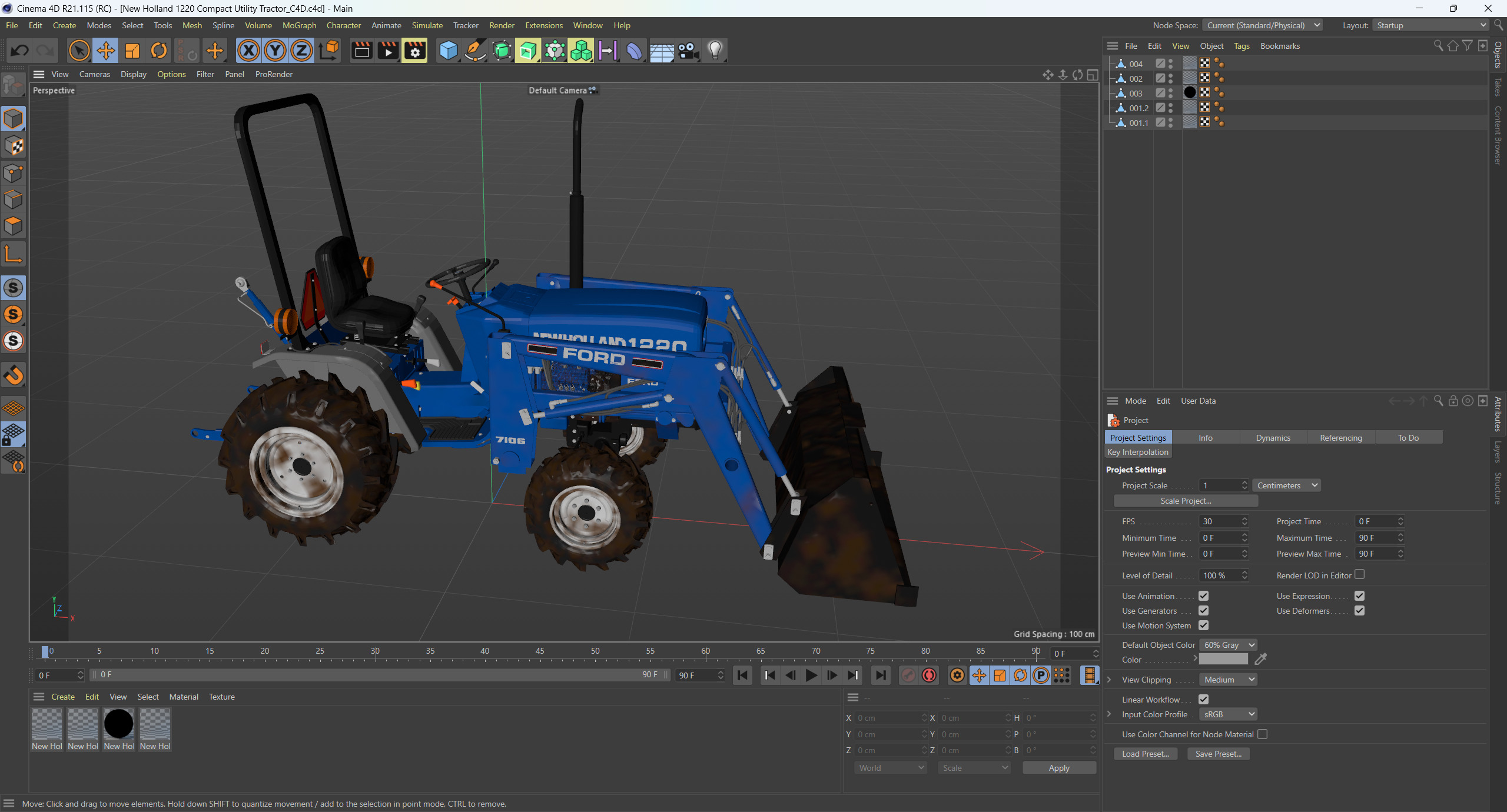The width and height of the screenshot is (1507, 812).
Task: Render view with the clapperboard icon
Action: click(361, 51)
